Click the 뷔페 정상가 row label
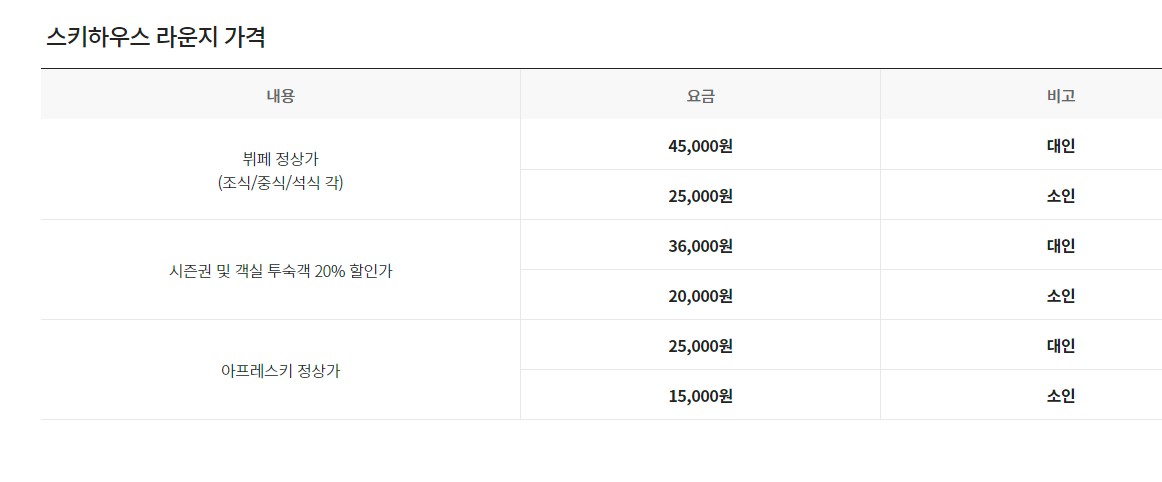 click(x=280, y=158)
